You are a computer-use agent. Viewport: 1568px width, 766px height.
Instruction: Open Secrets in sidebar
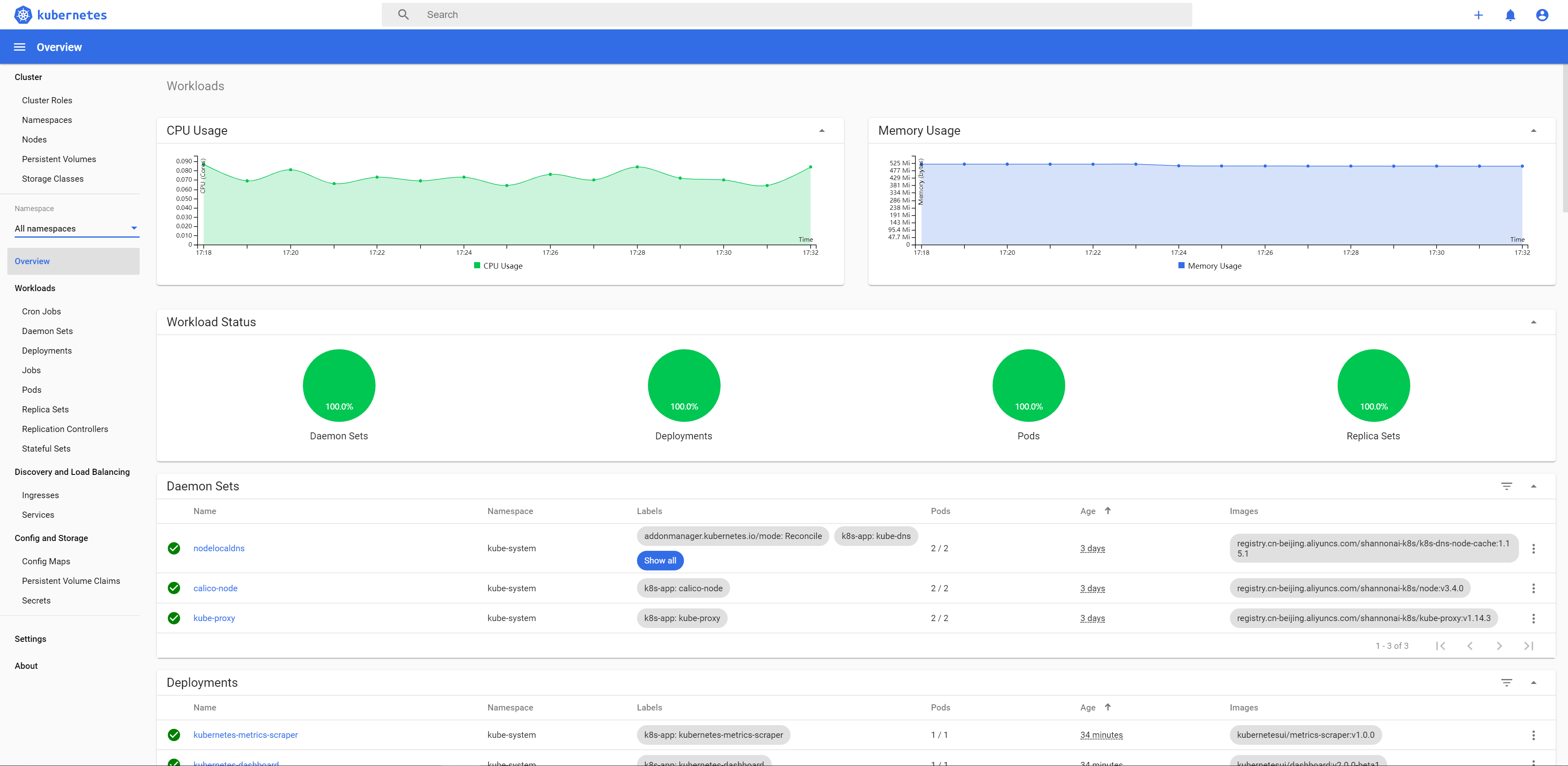(36, 600)
